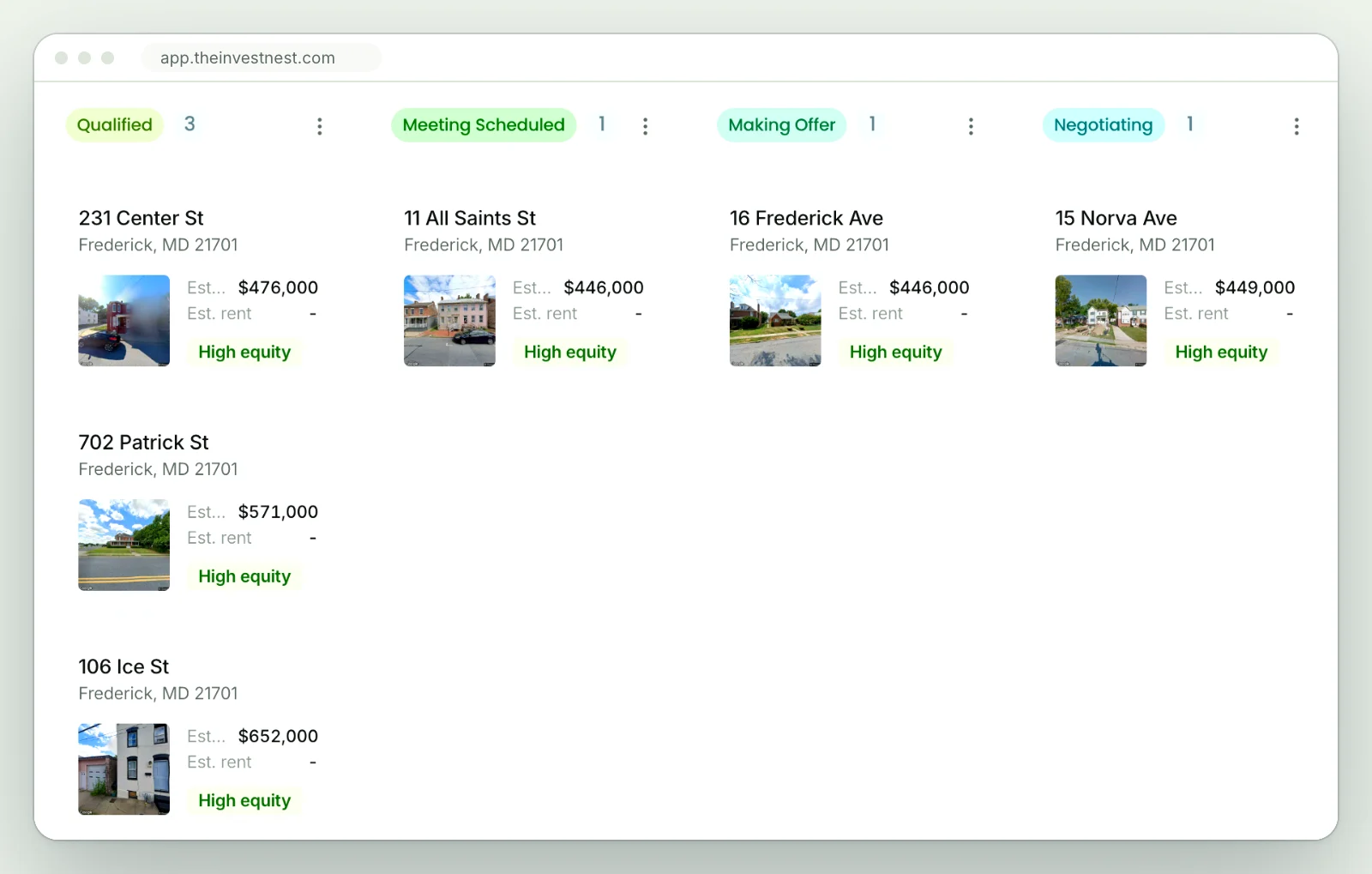
Task: Click High equity tag on 702 Patrick St
Action: pos(244,576)
